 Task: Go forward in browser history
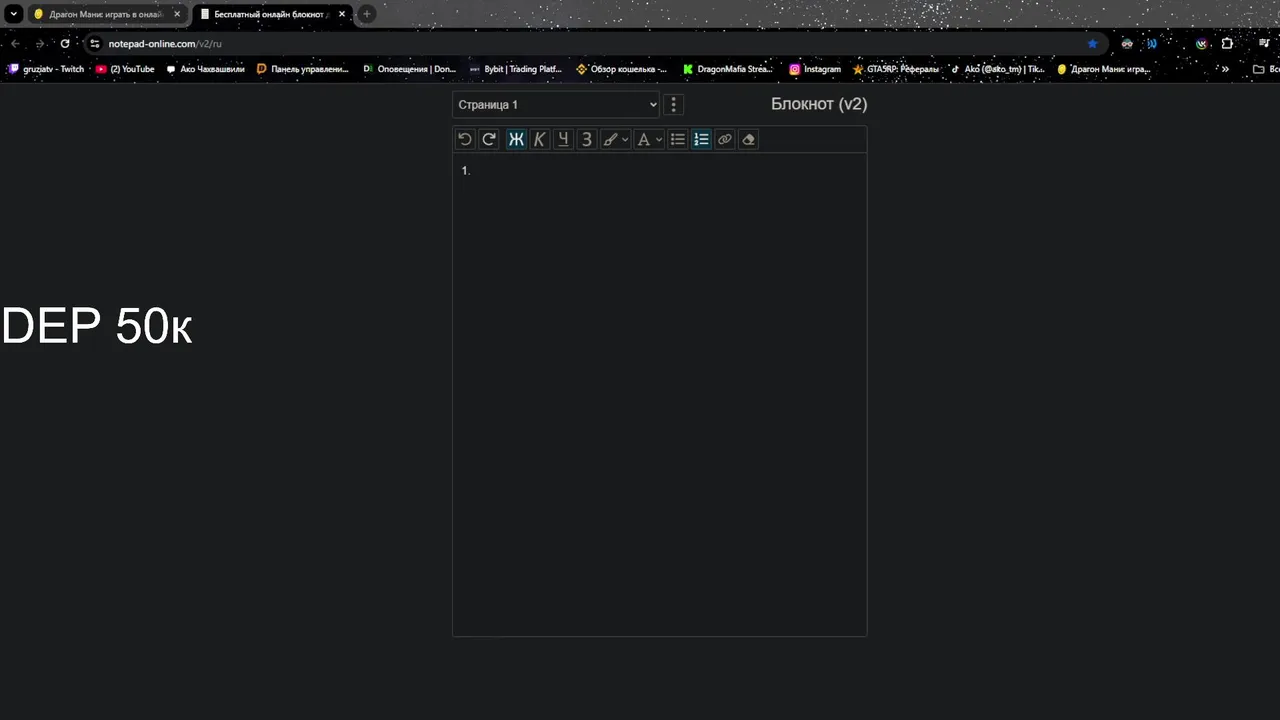pyautogui.click(x=40, y=43)
